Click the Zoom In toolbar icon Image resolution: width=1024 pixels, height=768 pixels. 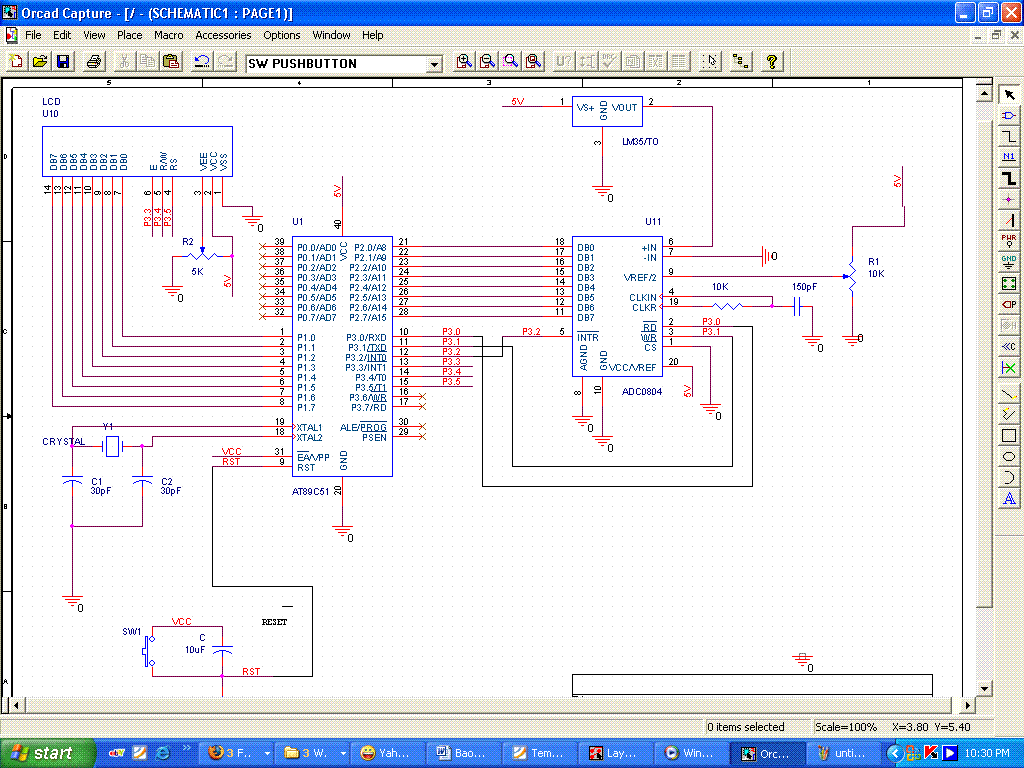(464, 62)
